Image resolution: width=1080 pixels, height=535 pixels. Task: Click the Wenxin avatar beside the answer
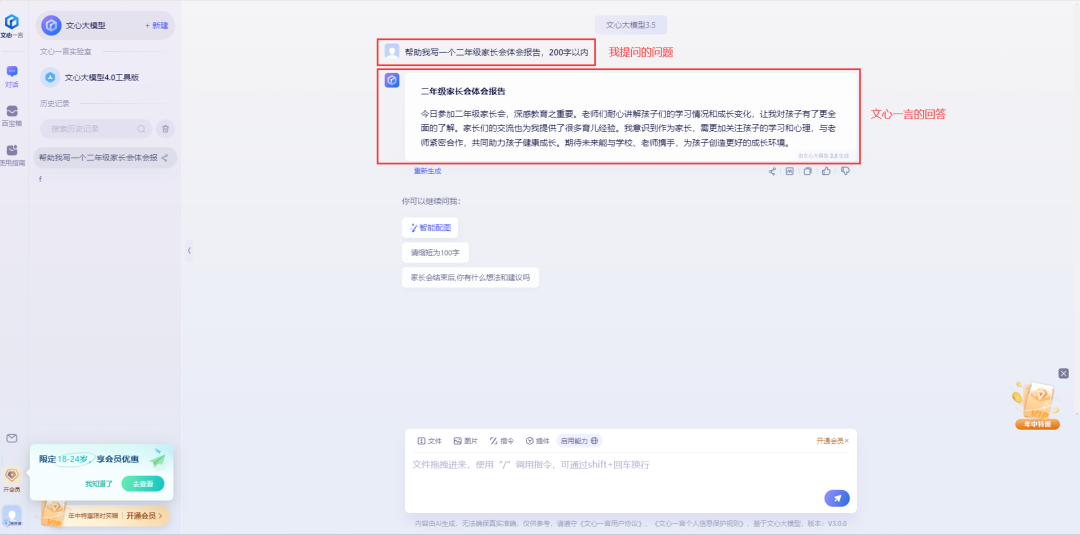pyautogui.click(x=392, y=81)
